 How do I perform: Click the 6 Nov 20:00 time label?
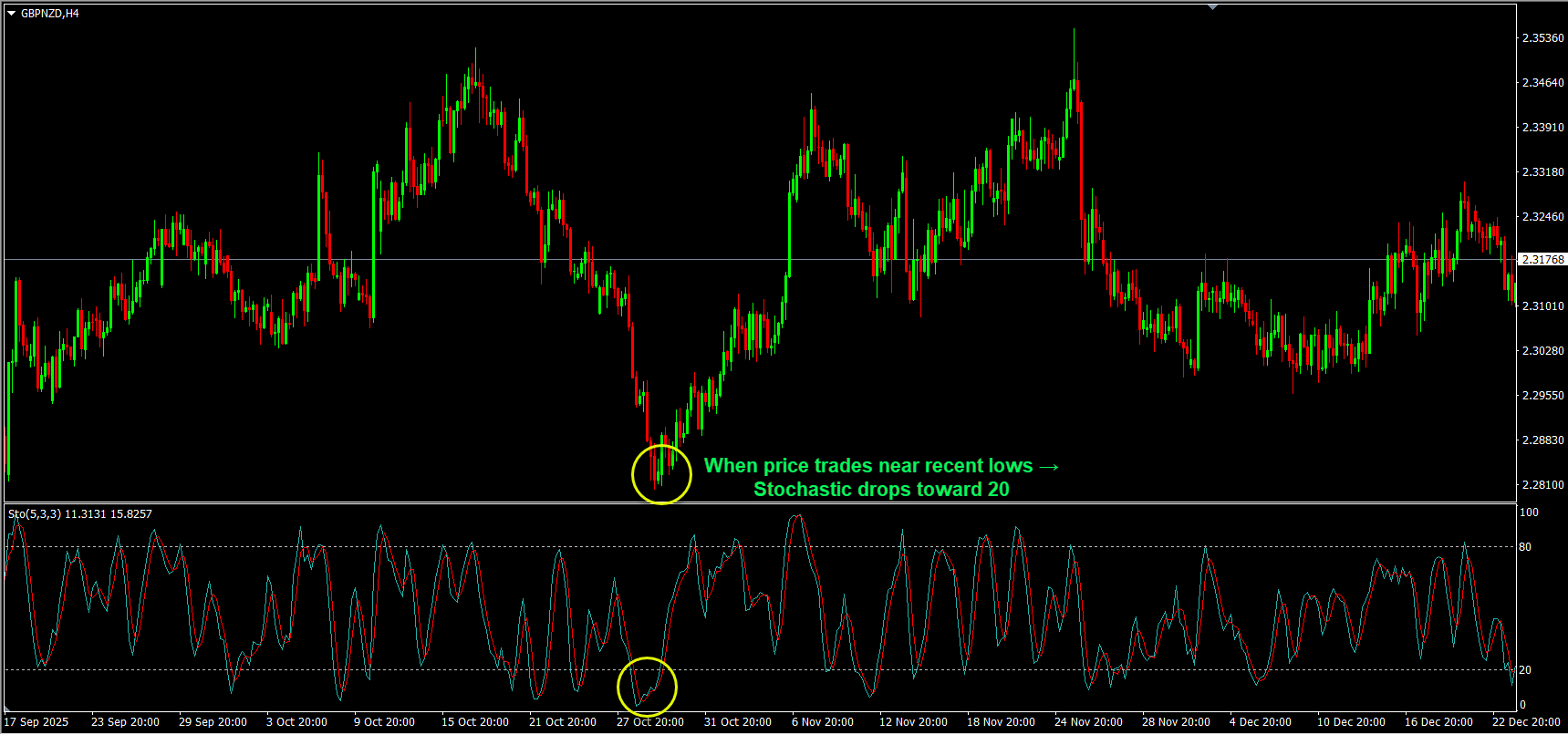pos(823,722)
